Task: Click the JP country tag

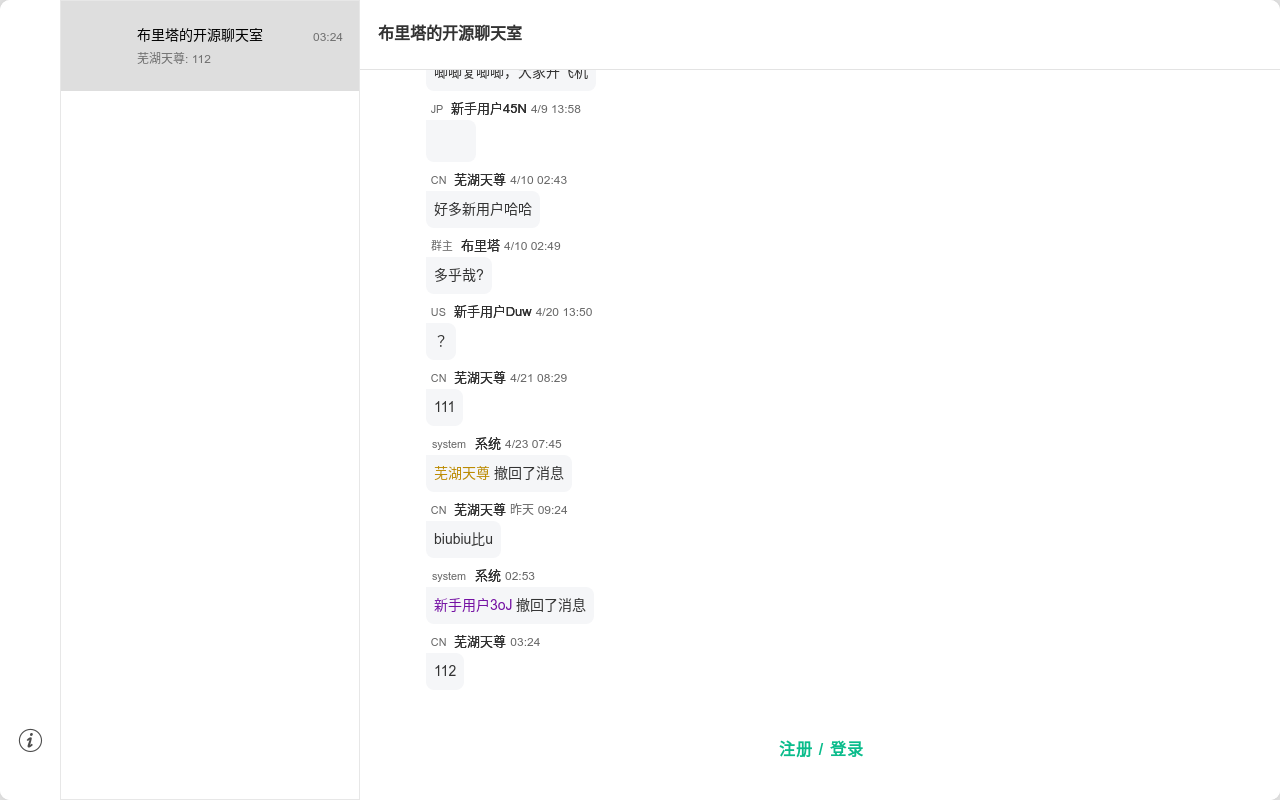Action: tap(437, 110)
